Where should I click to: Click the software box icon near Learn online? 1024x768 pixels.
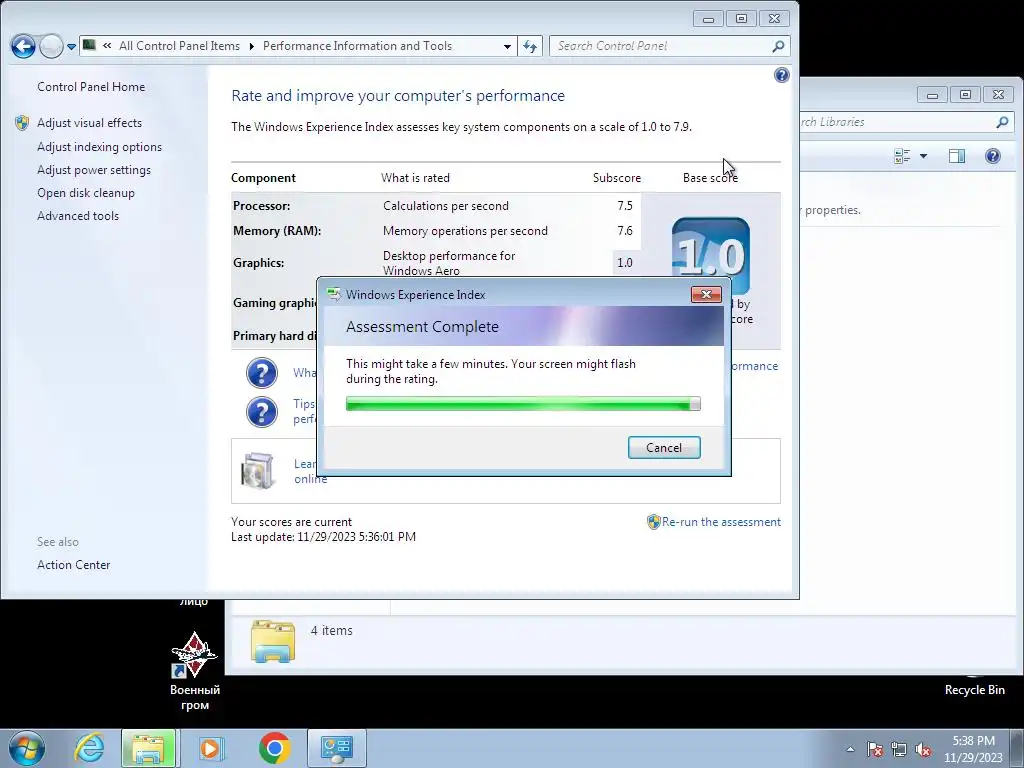(x=257, y=470)
